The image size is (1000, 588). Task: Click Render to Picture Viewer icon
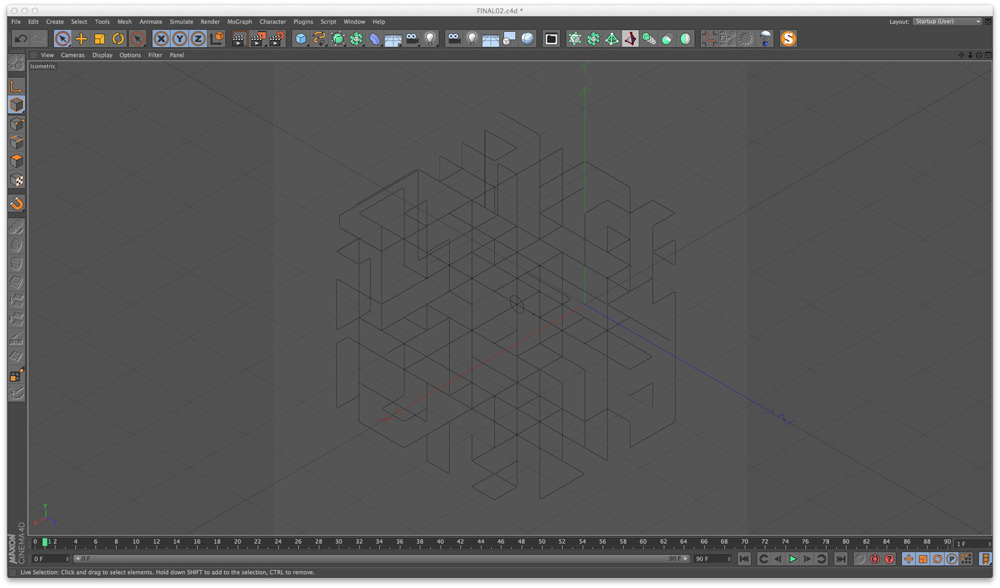pyautogui.click(x=258, y=39)
